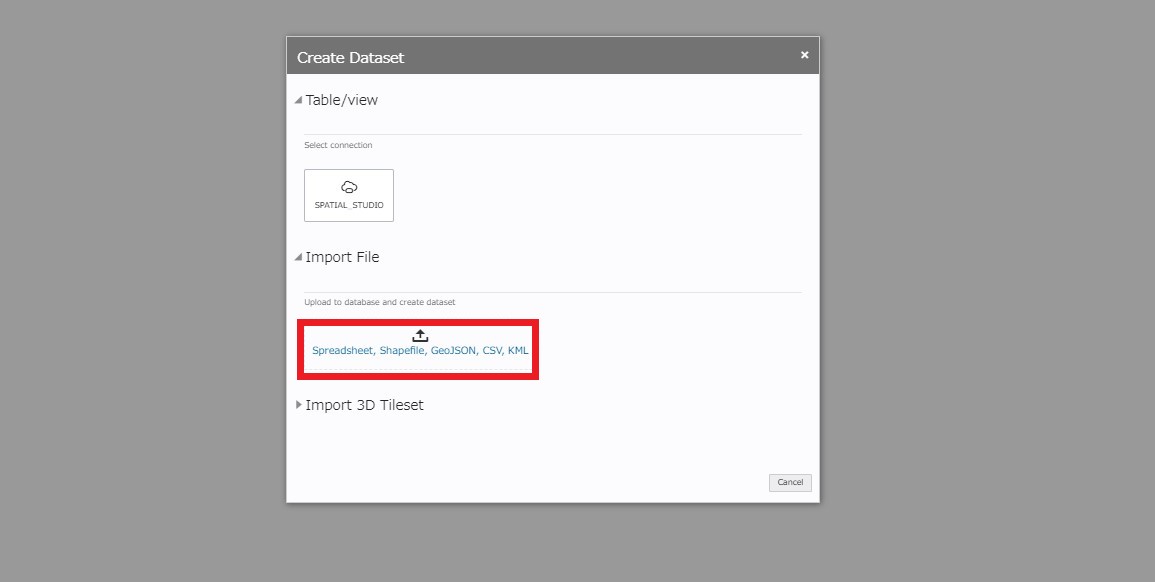This screenshot has height=582, width=1155.
Task: Click the Table/view section heading text
Action: tap(342, 100)
